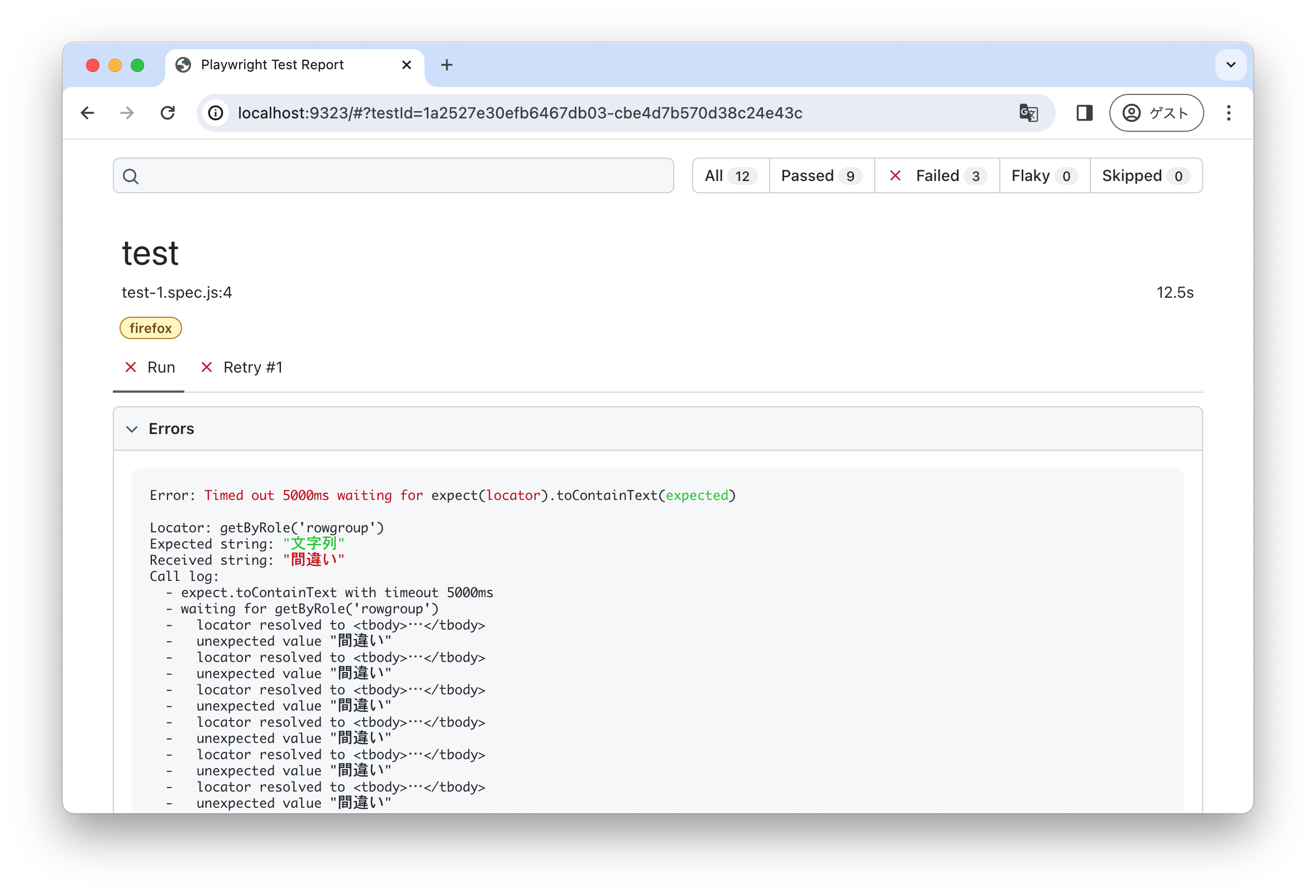
Task: Show Flaky 0 tests
Action: point(1043,175)
